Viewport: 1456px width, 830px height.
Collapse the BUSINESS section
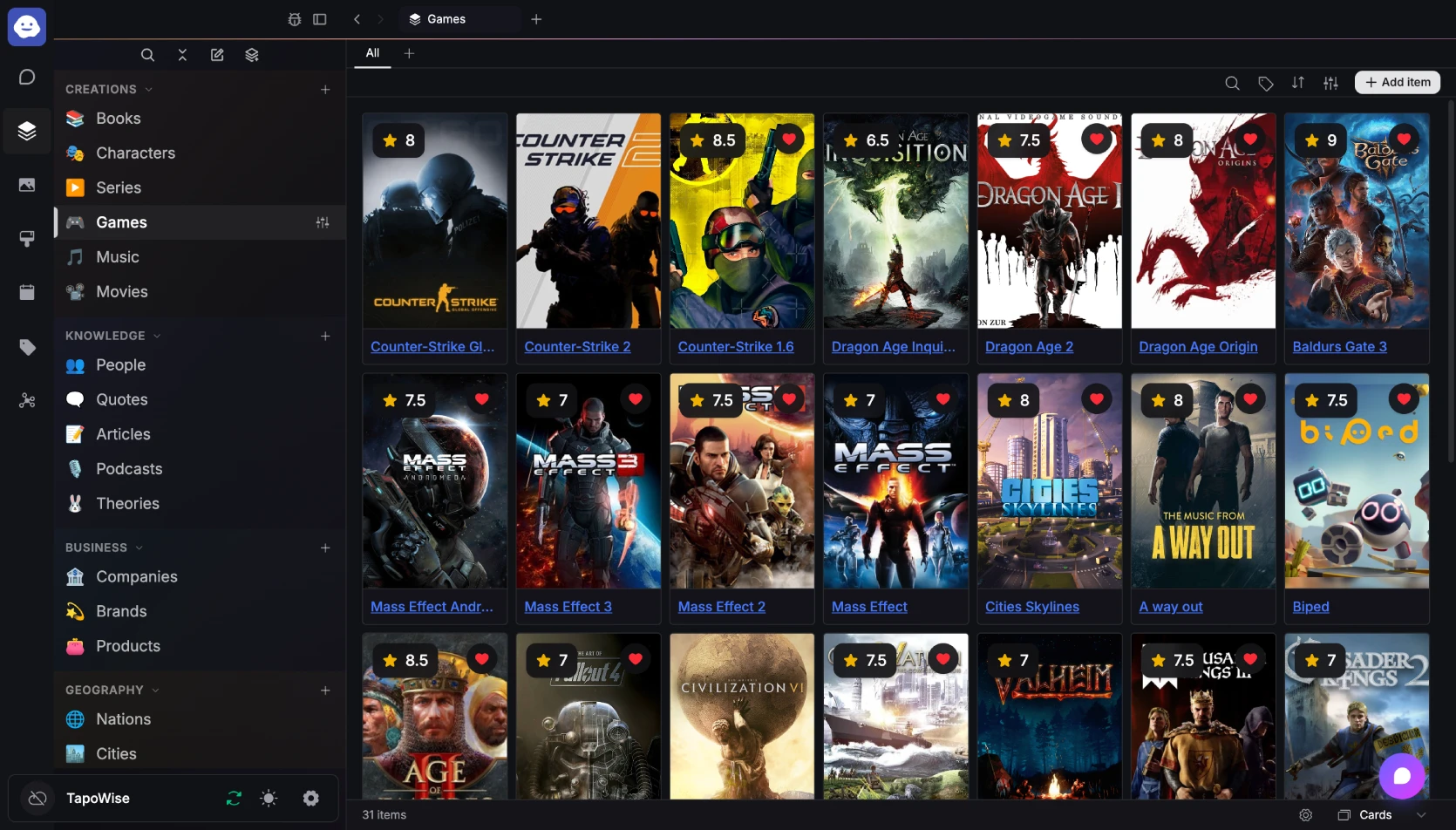pyautogui.click(x=105, y=548)
